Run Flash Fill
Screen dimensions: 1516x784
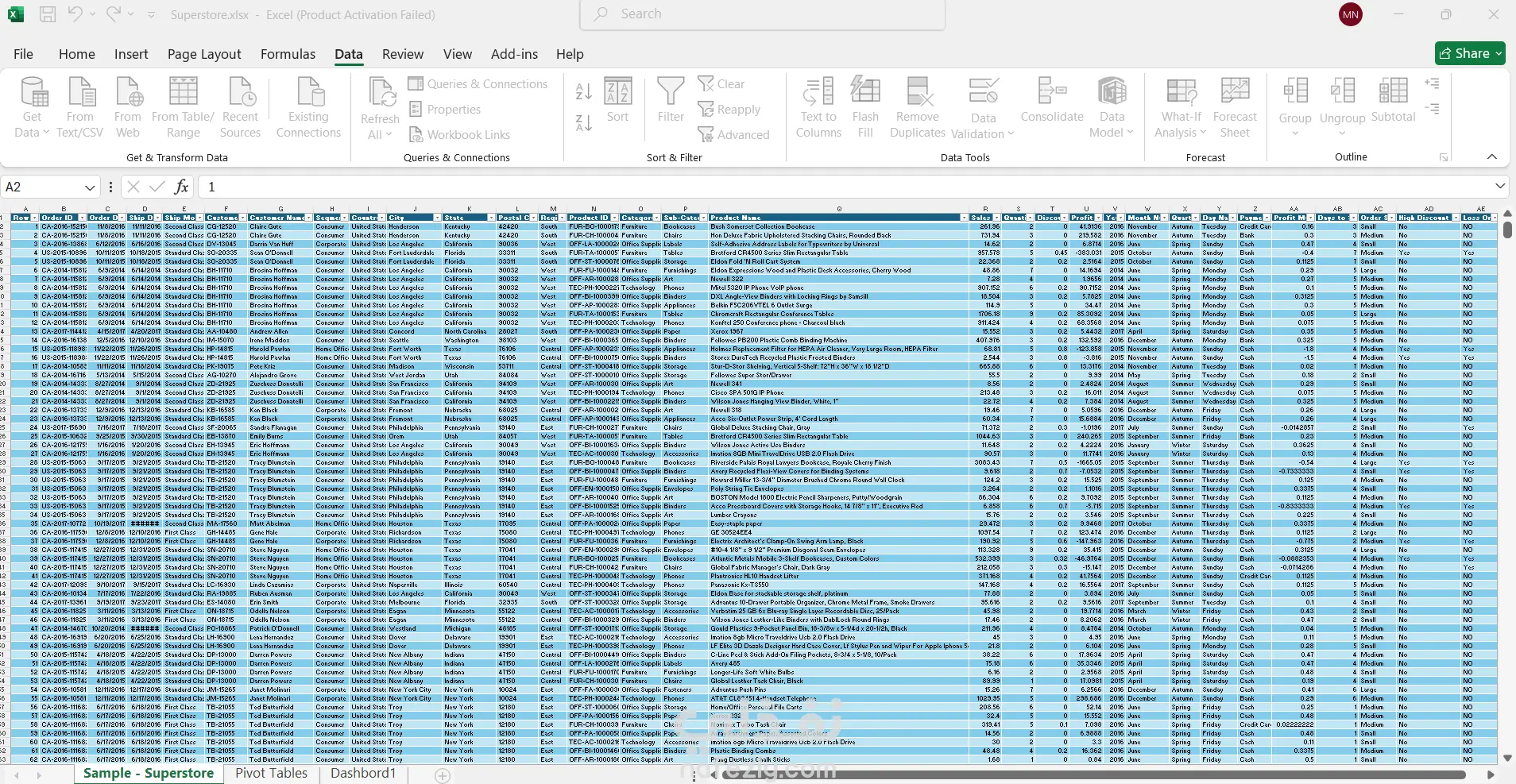[x=865, y=107]
